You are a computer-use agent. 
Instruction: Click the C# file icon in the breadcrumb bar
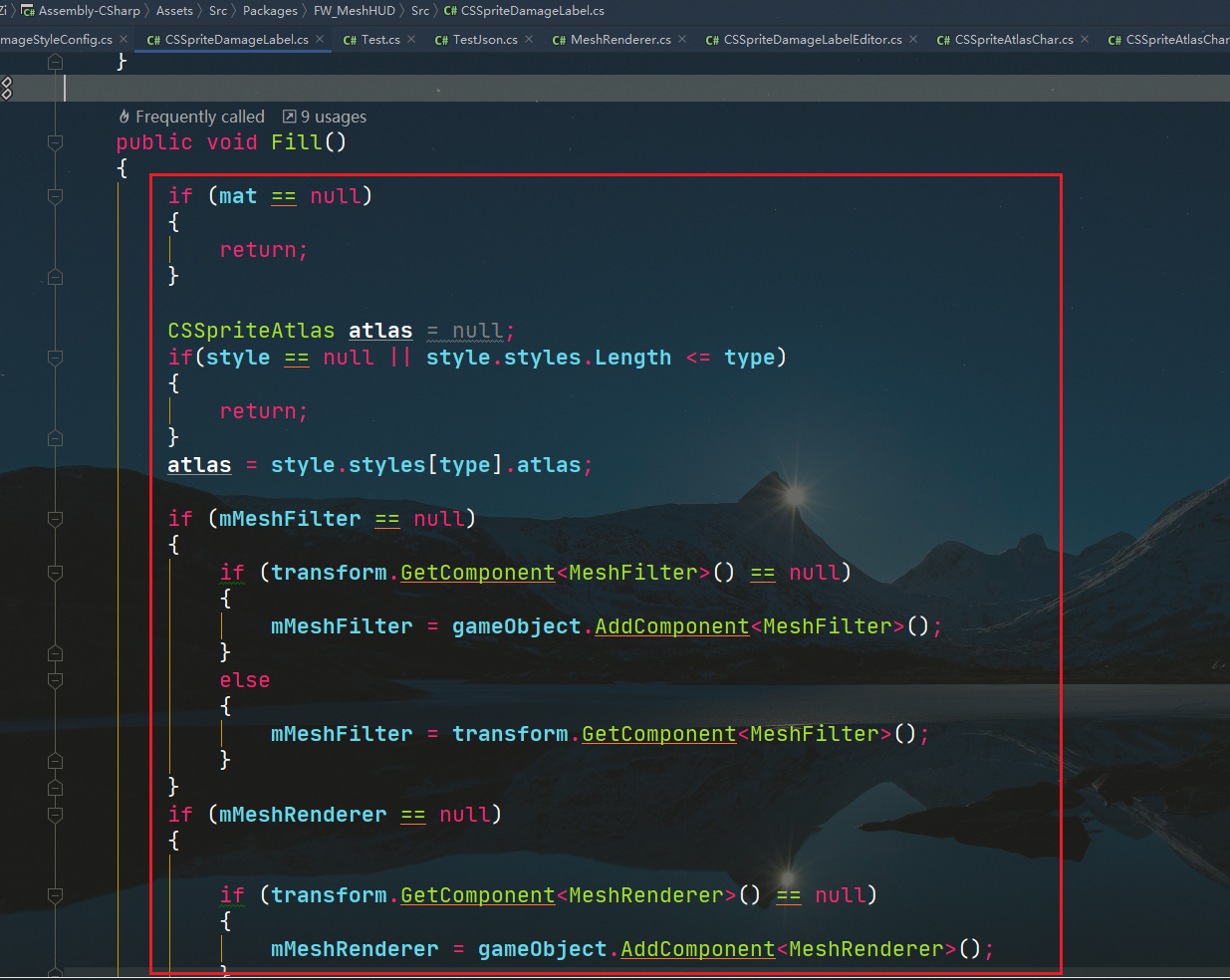pos(450,11)
